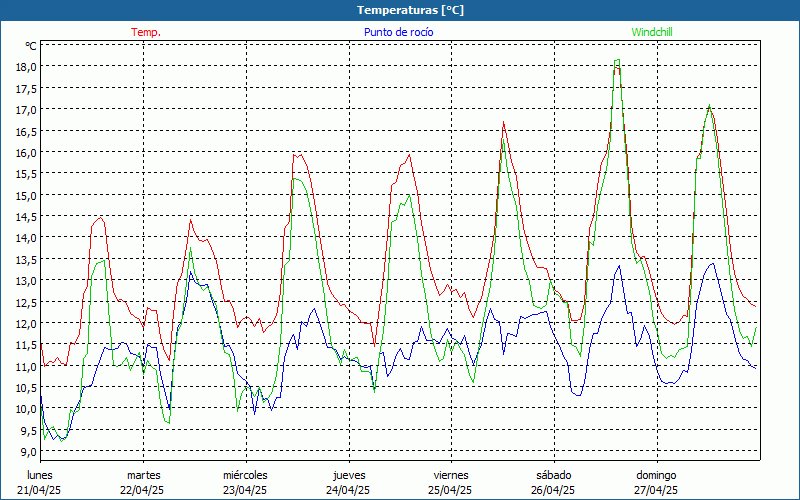Select the 24/04/25 date label

[x=348, y=490]
